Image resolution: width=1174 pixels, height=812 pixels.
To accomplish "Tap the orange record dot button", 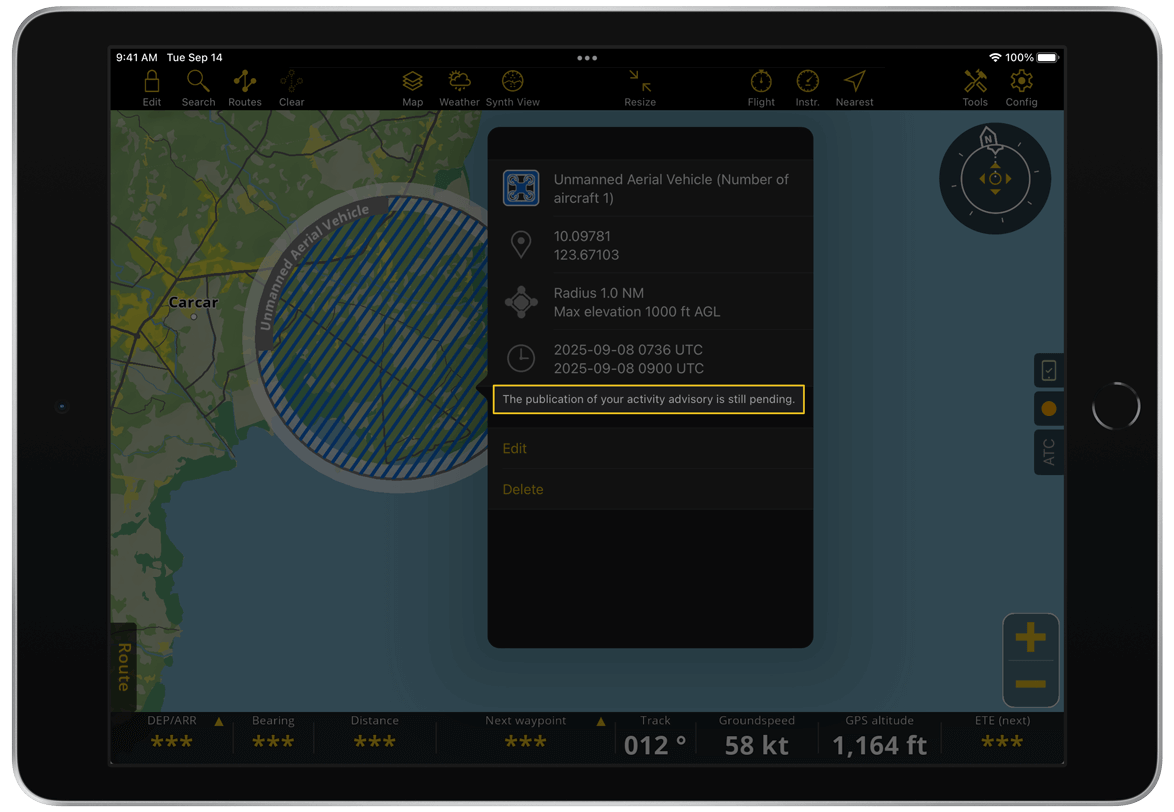I will pyautogui.click(x=1049, y=409).
